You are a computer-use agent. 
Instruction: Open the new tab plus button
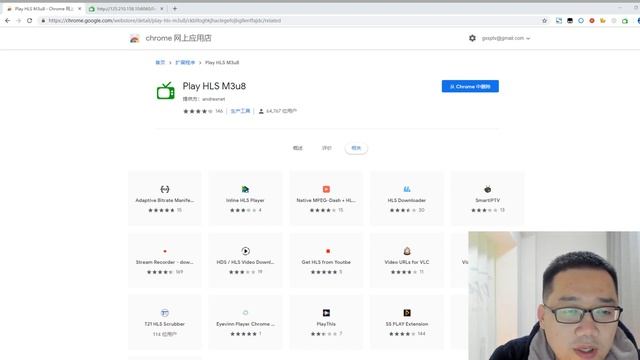click(x=175, y=9)
